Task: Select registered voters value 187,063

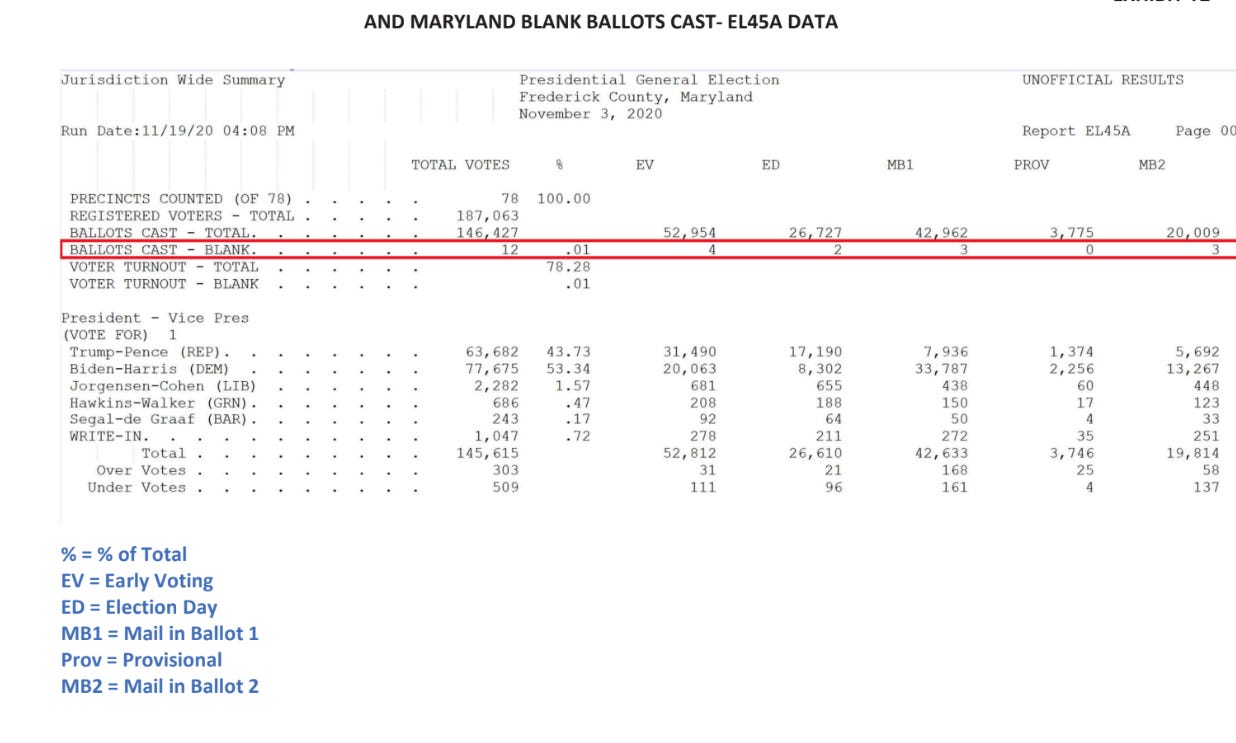Action: tap(487, 216)
